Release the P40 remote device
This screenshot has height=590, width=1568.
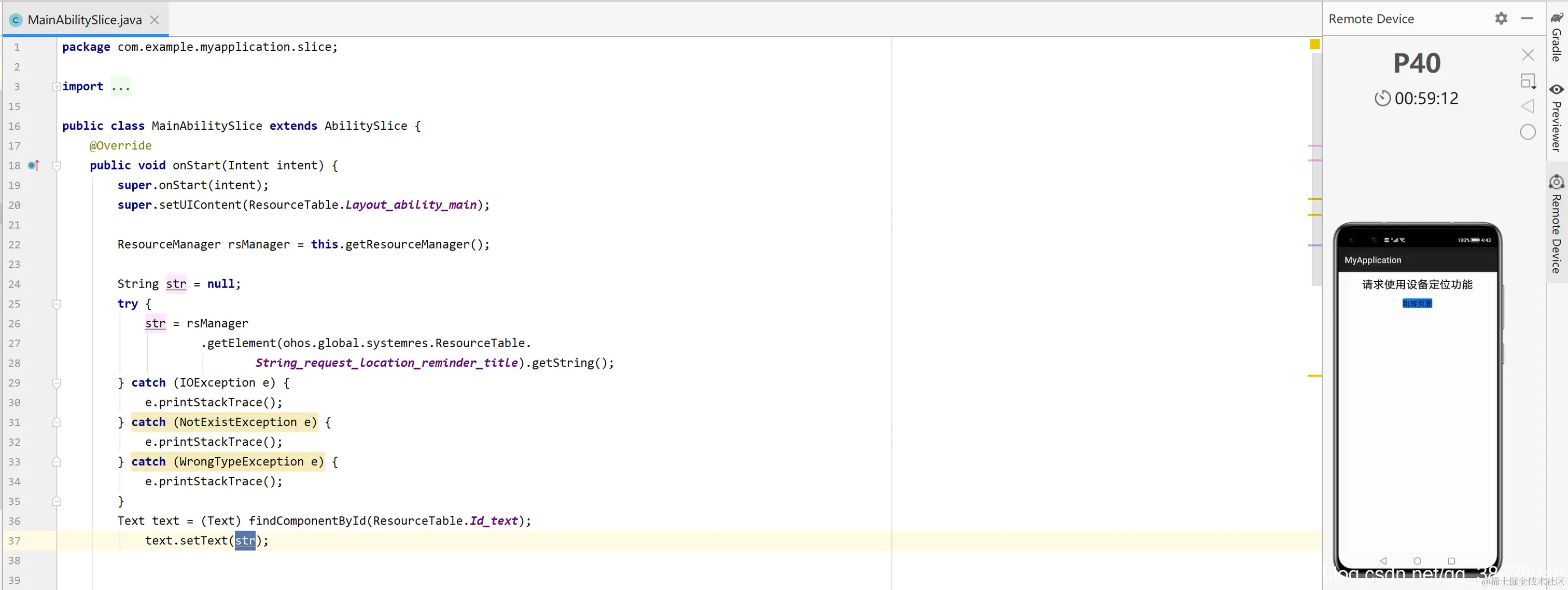click(1527, 55)
